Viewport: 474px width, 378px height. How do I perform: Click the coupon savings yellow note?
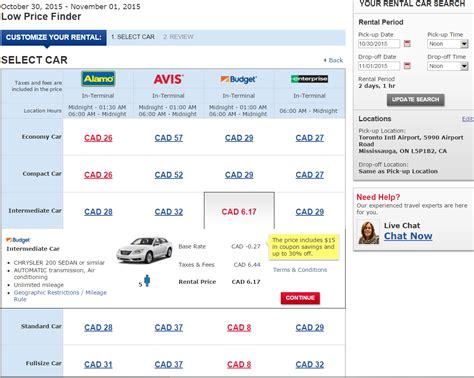click(304, 247)
